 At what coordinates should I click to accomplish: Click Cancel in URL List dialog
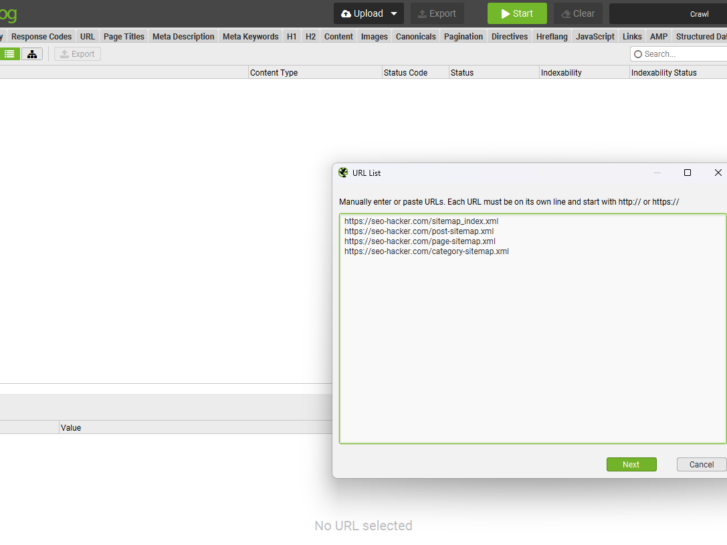point(701,464)
